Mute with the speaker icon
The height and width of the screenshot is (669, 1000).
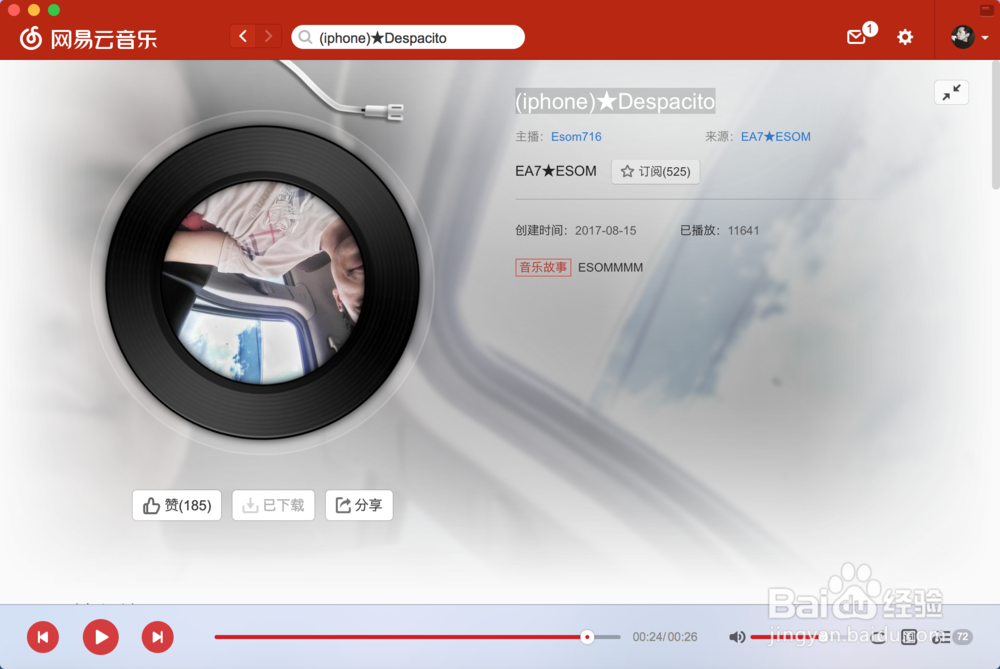737,636
